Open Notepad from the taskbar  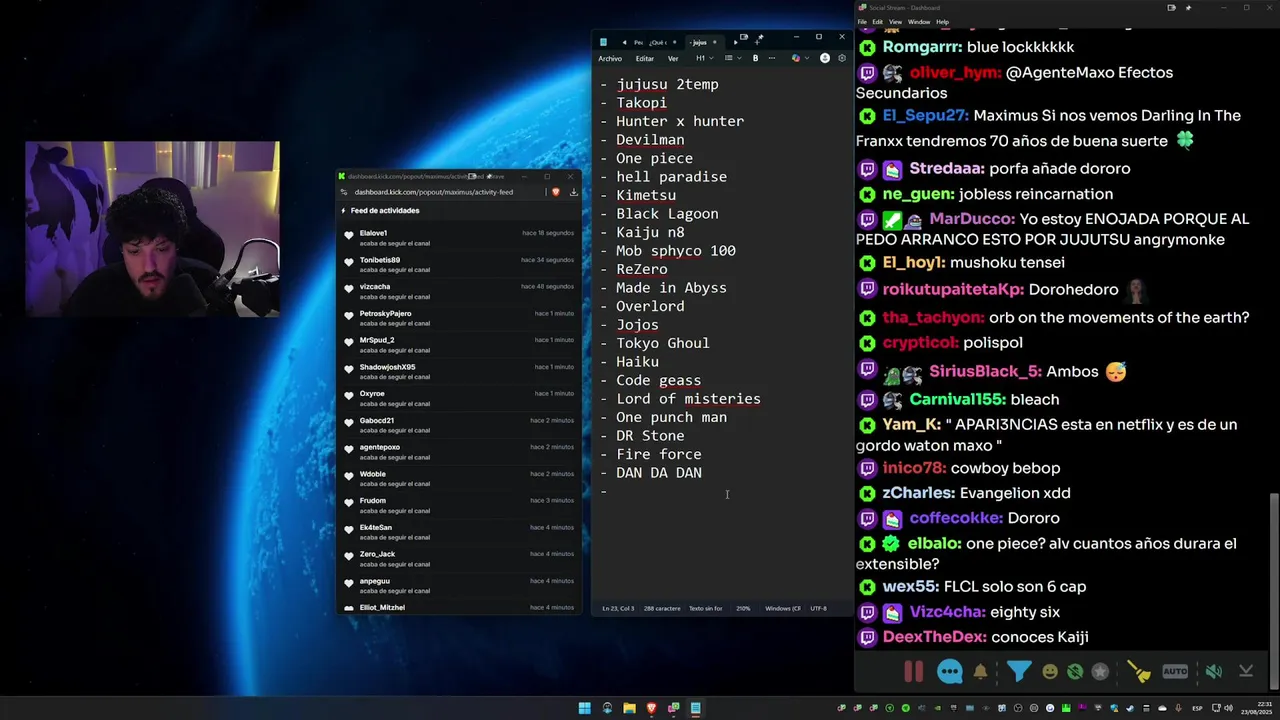(695, 709)
